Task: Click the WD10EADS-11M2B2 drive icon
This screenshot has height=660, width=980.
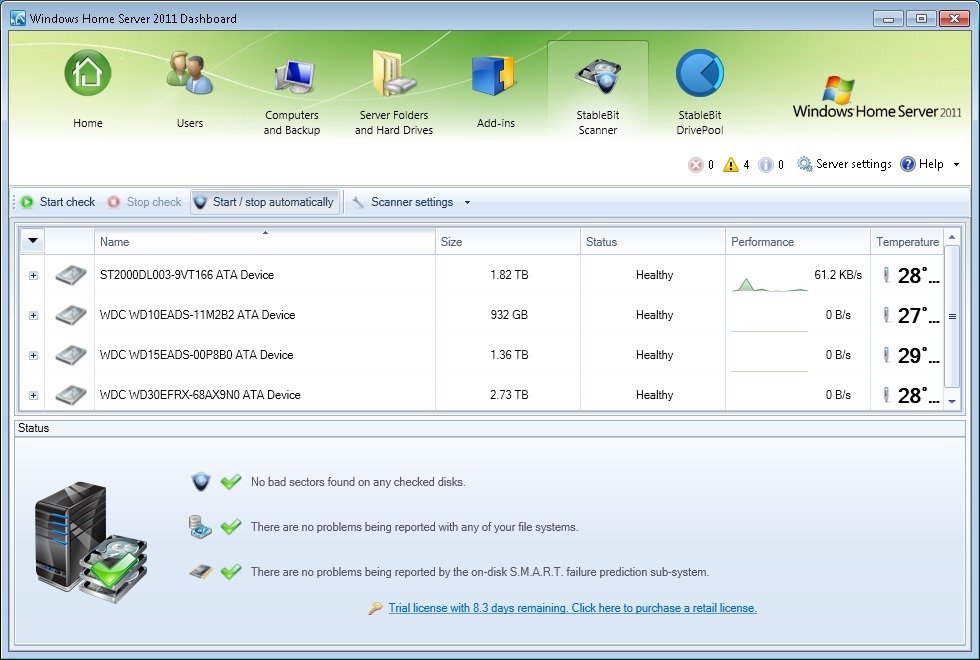Action: pos(71,315)
